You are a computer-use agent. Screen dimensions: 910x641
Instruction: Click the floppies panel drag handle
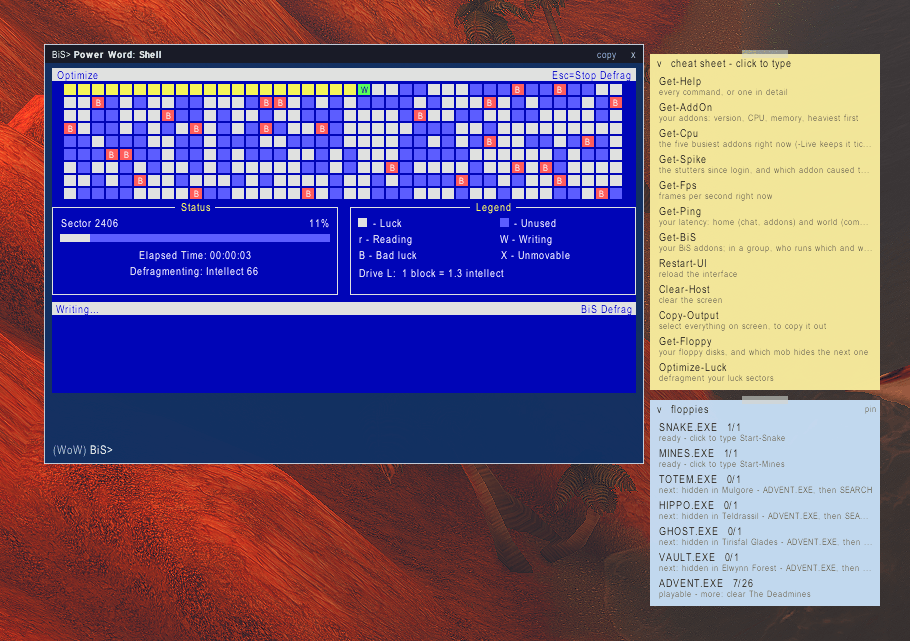(x=765, y=398)
